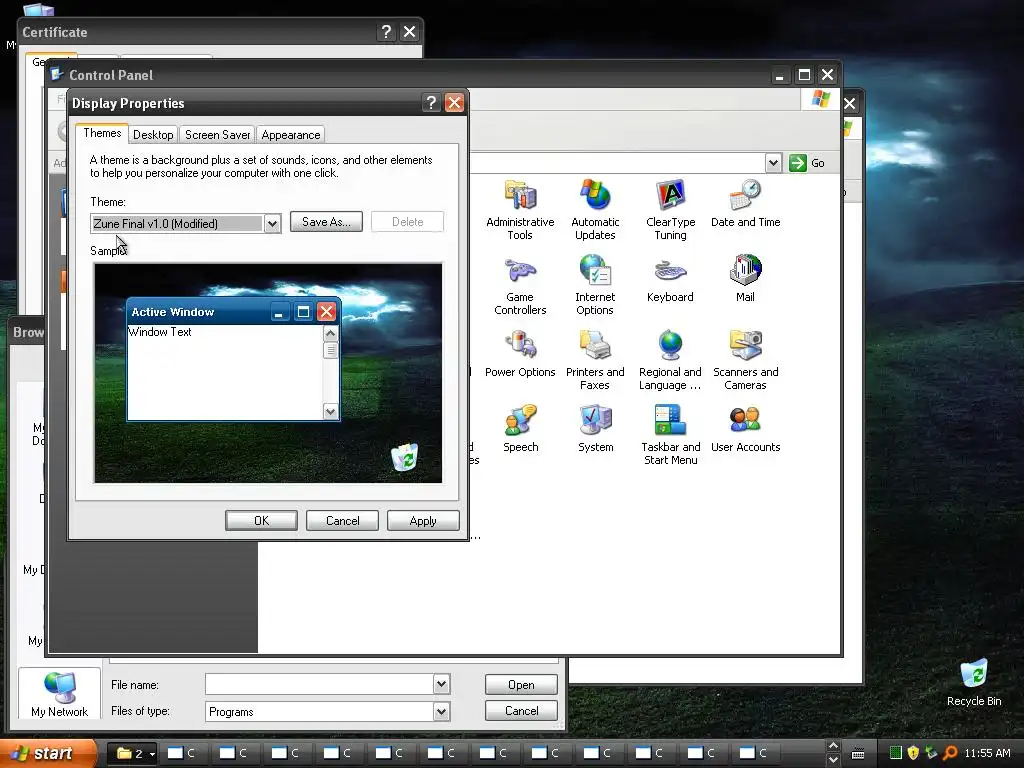Open the System applet
Viewport: 1024px width, 768px height.
pyautogui.click(x=596, y=428)
